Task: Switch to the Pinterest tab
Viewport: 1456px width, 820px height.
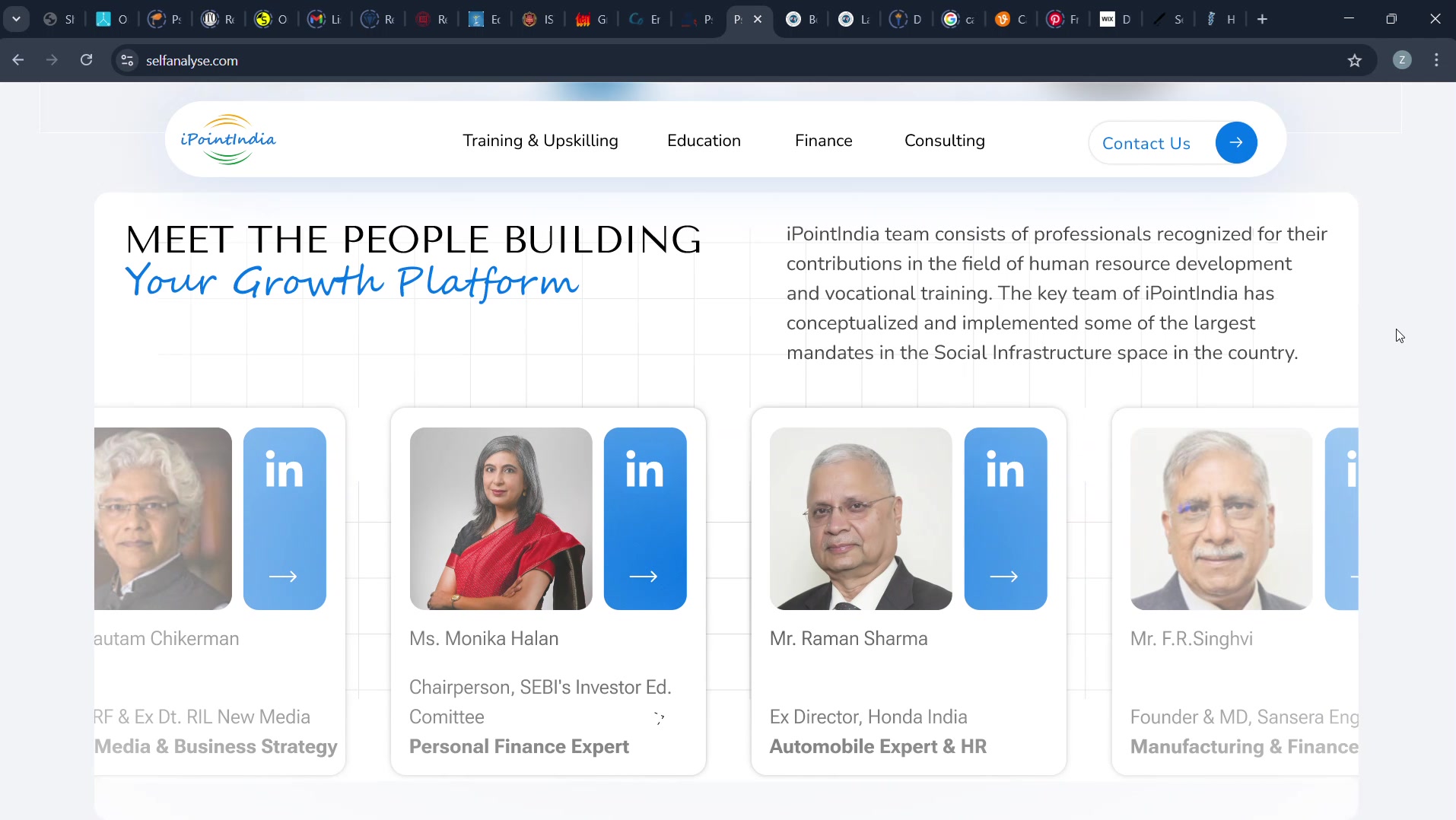Action: click(x=1063, y=19)
